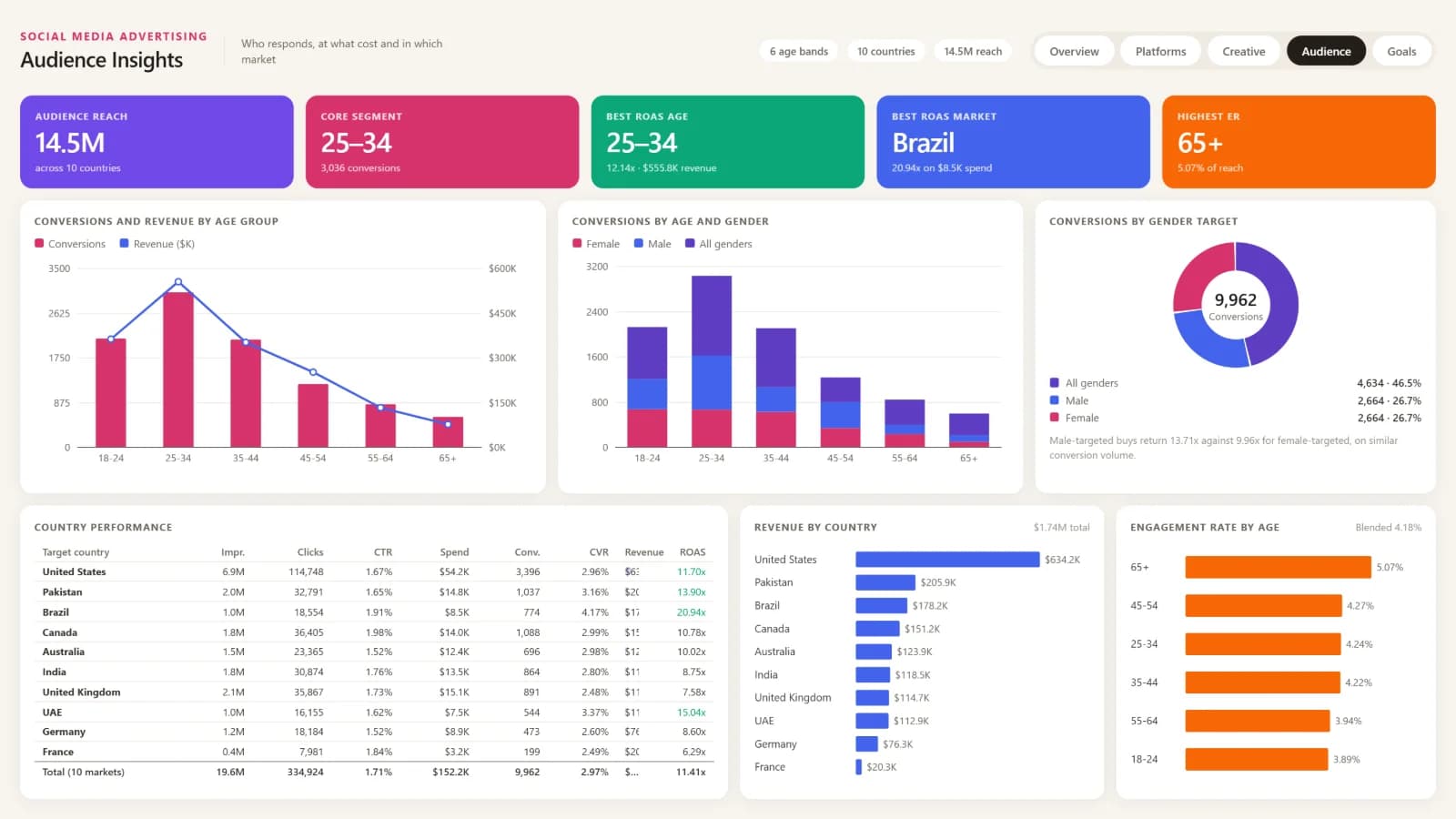The image size is (1456, 819).
Task: Click the Total (10 markets) row
Action: point(374,772)
